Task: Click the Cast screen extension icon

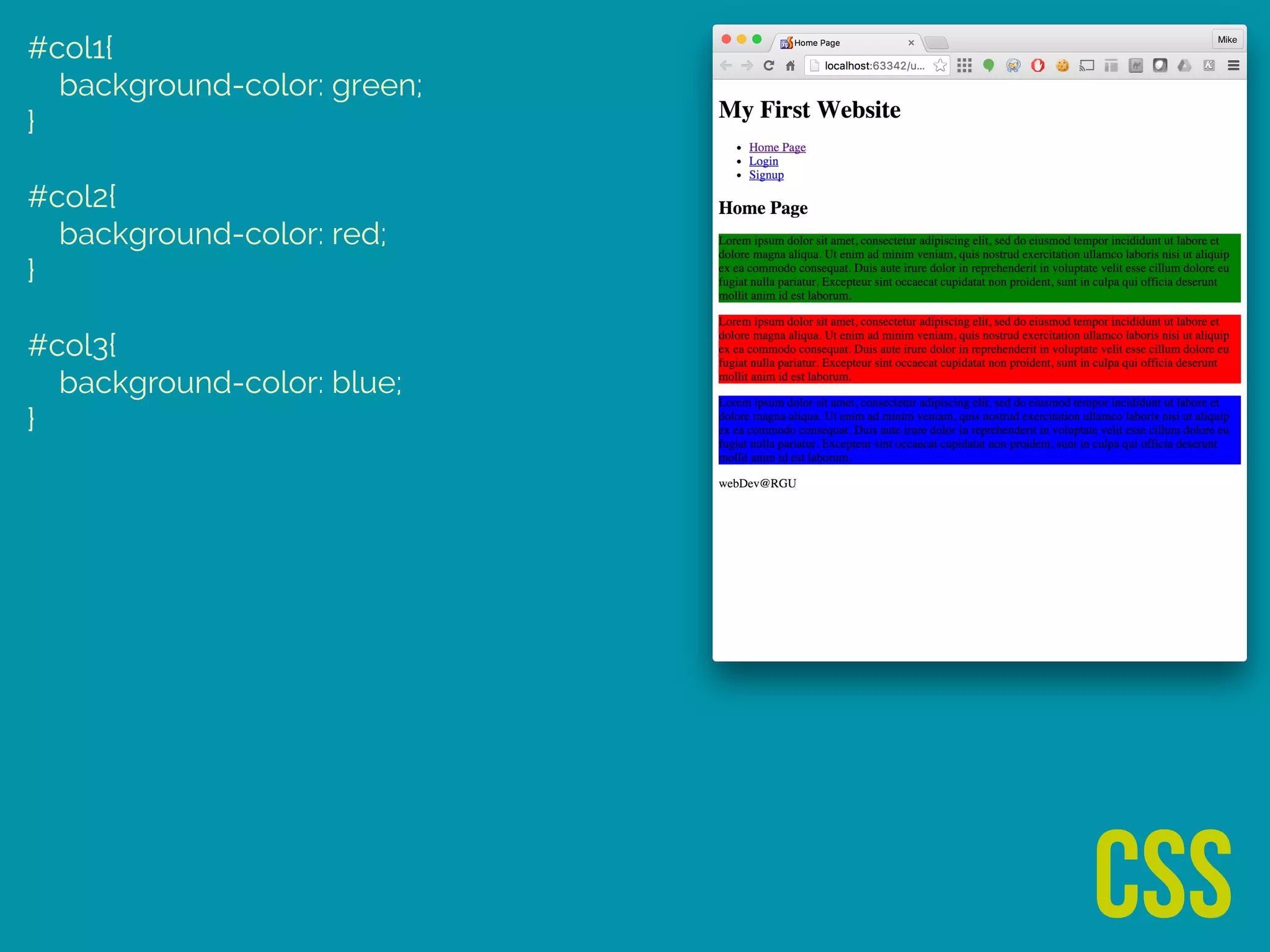Action: [x=1086, y=66]
